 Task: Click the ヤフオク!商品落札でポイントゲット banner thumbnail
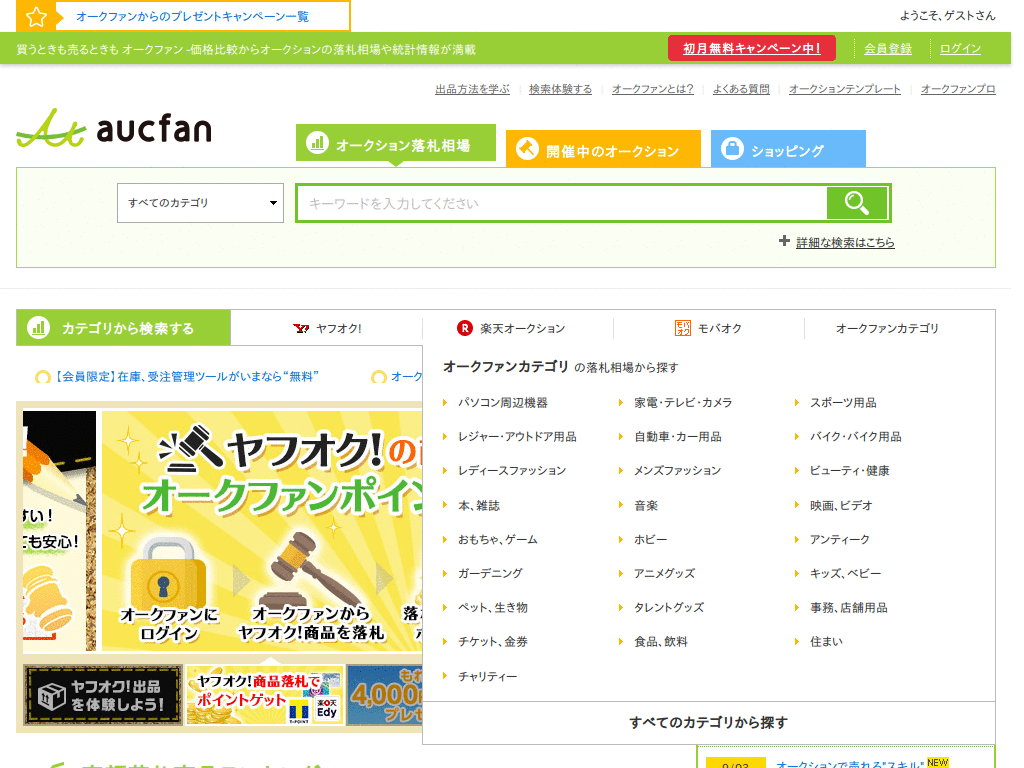click(x=264, y=696)
